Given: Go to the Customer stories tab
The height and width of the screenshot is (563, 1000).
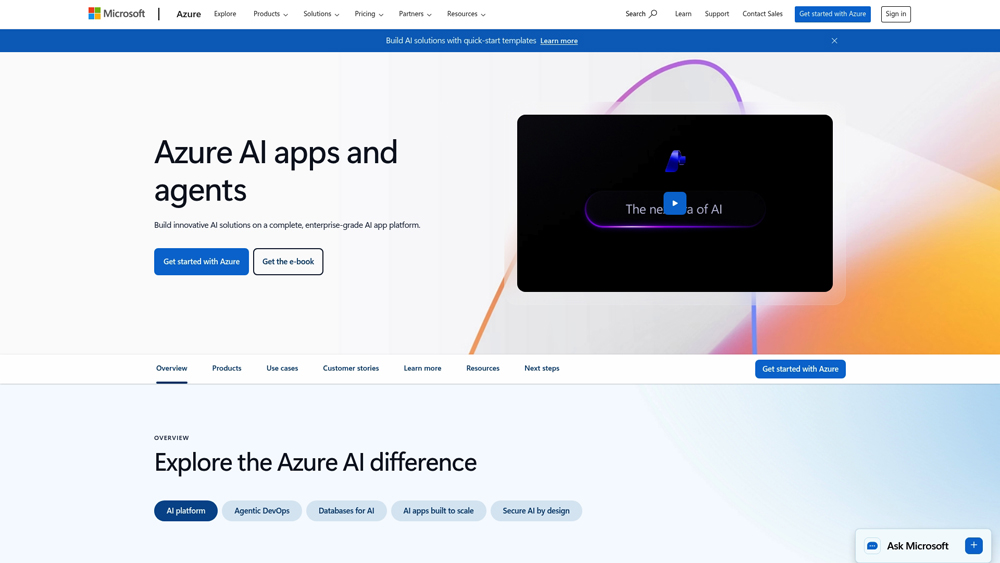Looking at the screenshot, I should (351, 369).
